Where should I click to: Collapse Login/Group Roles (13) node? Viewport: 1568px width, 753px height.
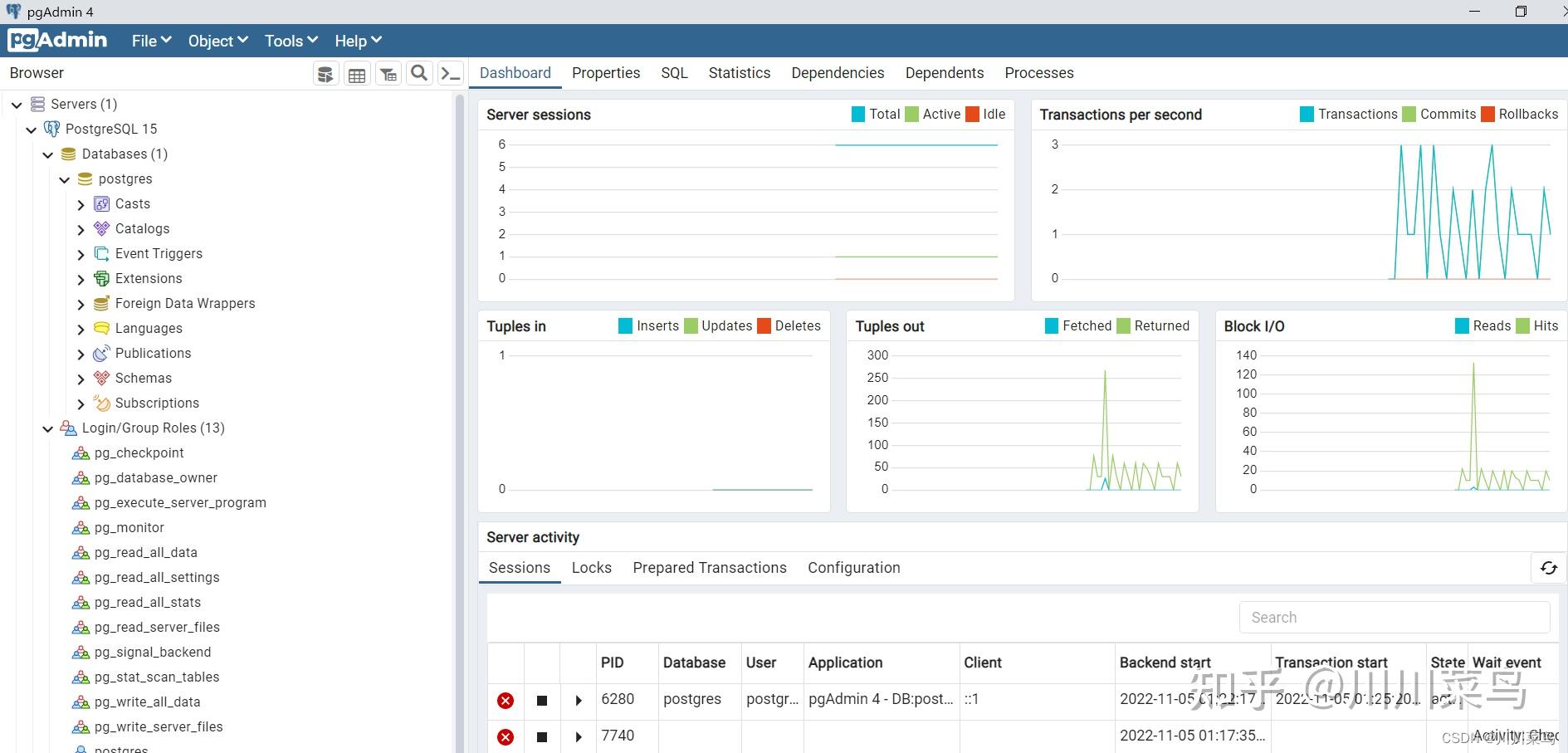tap(48, 428)
